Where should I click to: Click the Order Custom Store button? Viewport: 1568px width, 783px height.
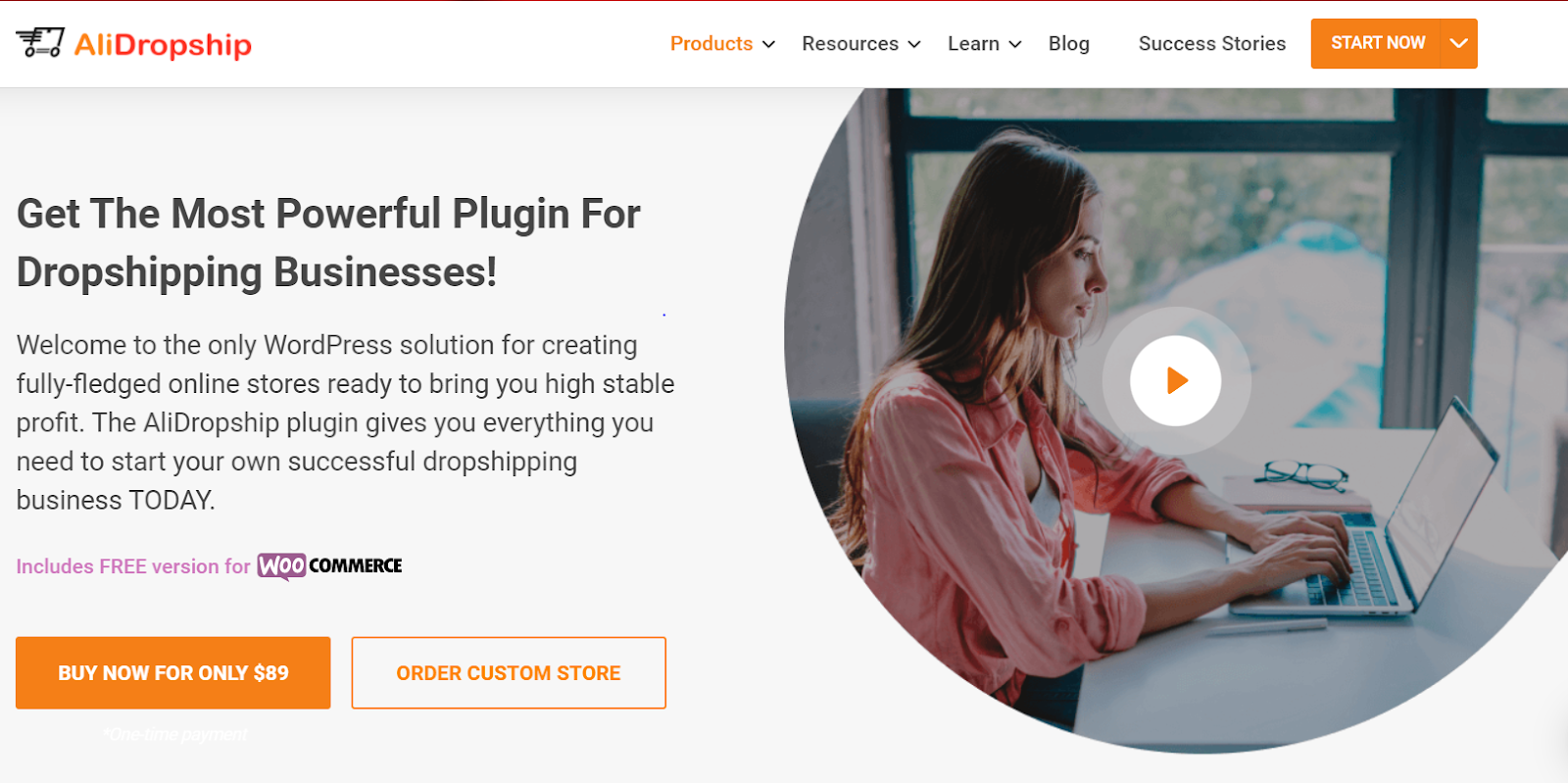[509, 673]
